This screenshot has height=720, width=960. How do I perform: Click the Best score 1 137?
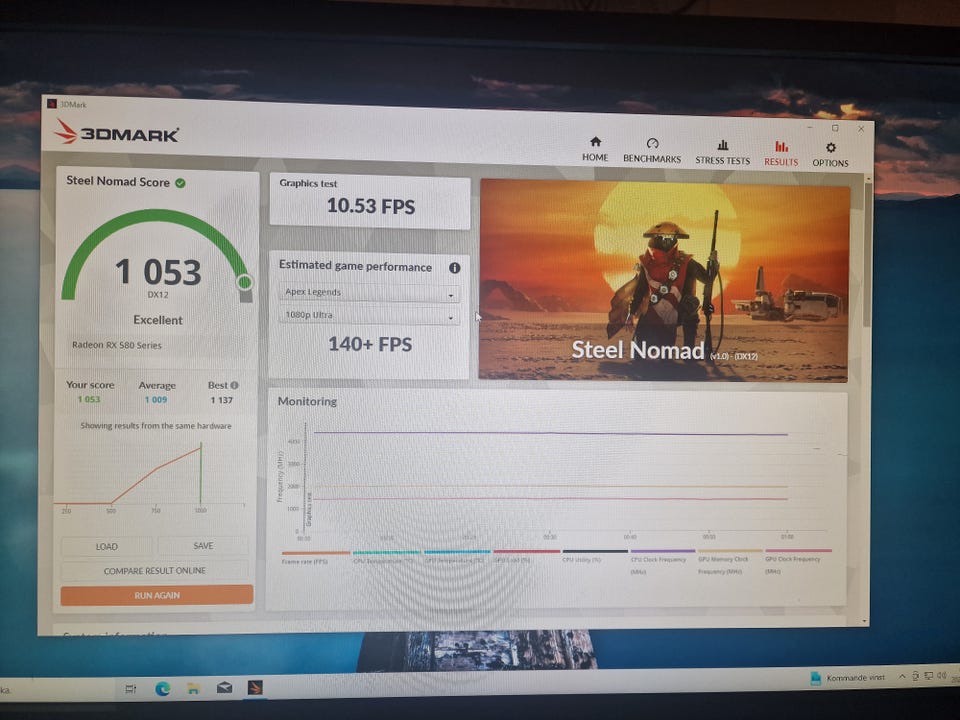(222, 400)
